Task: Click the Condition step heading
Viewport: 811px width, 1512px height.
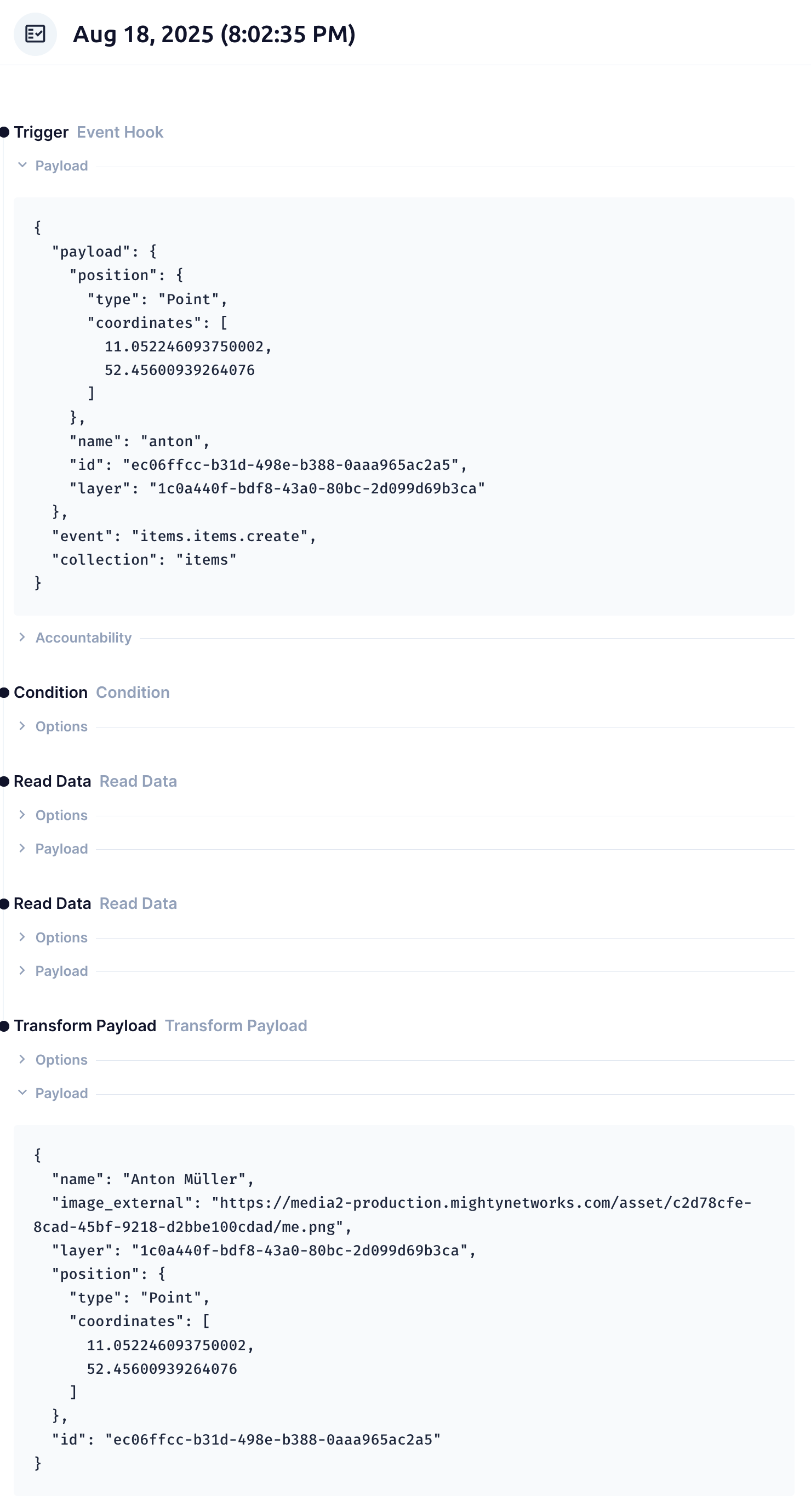Action: point(50,692)
